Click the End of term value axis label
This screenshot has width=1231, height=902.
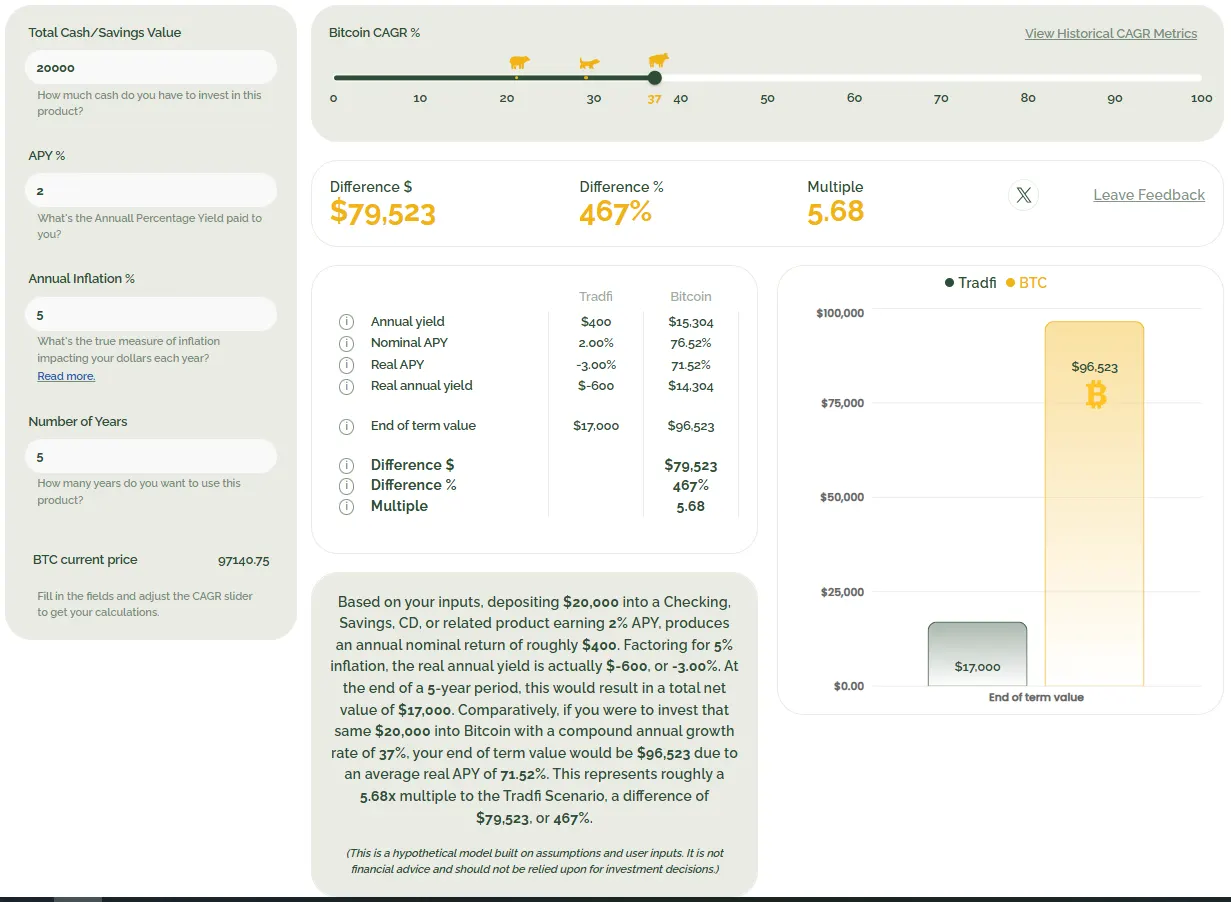(x=1036, y=697)
